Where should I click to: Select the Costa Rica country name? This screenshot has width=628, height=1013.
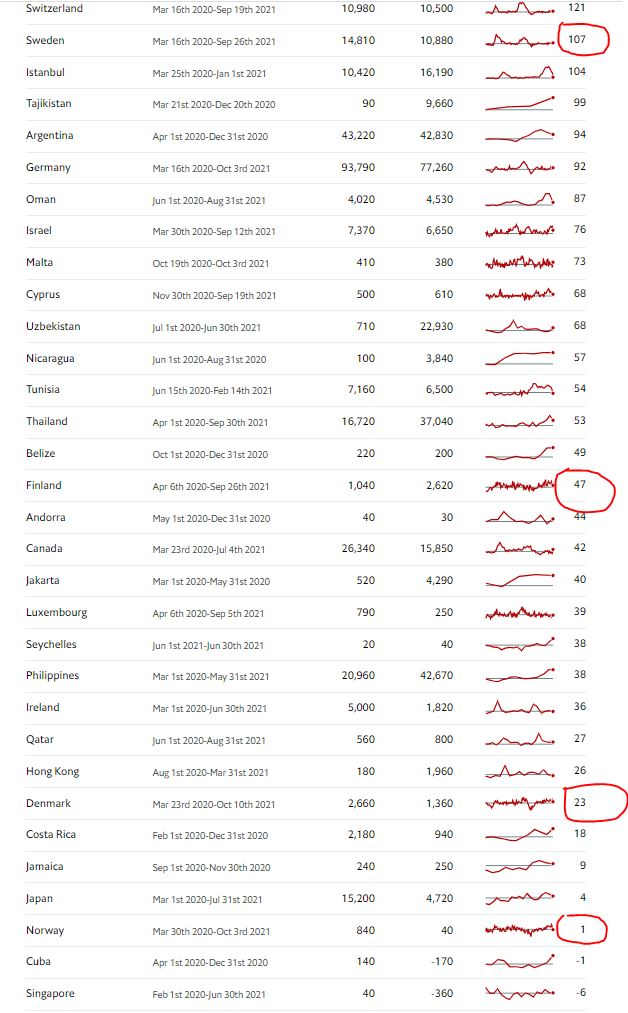pyautogui.click(x=52, y=834)
